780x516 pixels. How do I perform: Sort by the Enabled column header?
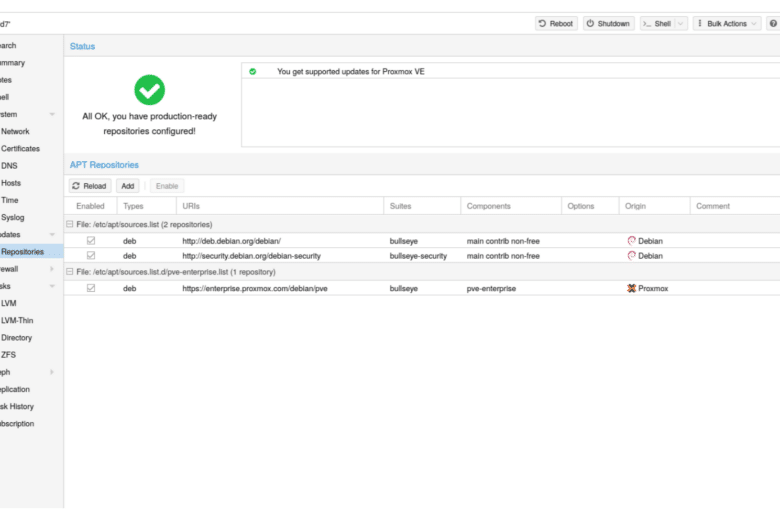pyautogui.click(x=91, y=206)
